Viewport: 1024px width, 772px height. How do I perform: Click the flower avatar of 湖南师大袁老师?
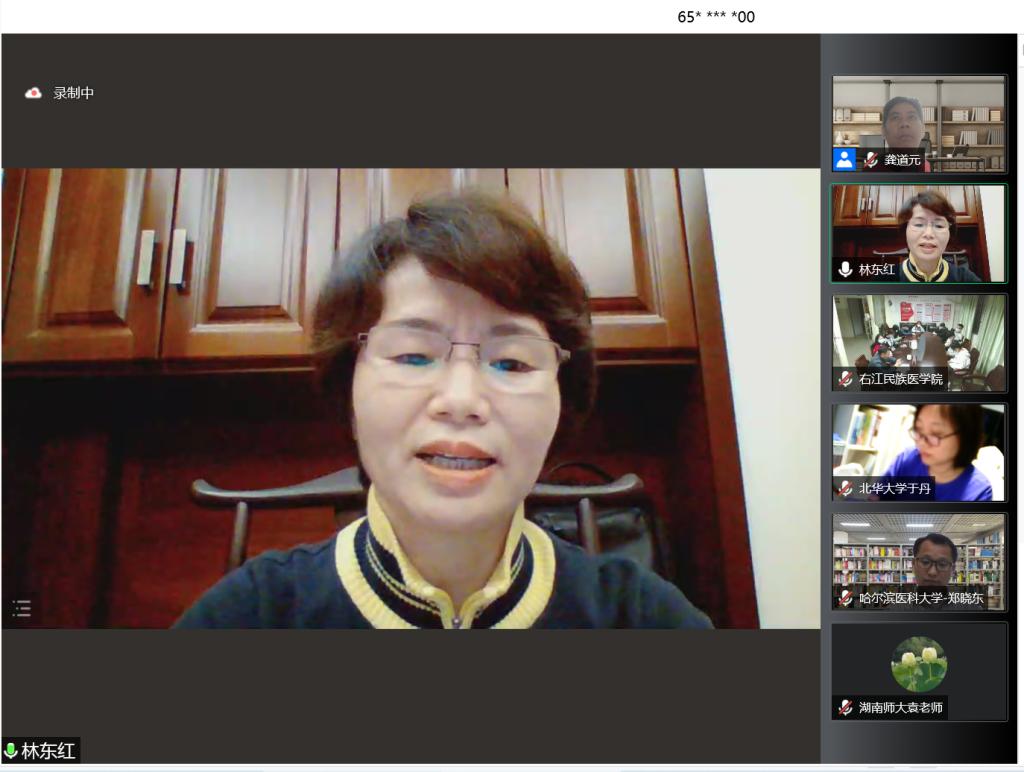918,663
